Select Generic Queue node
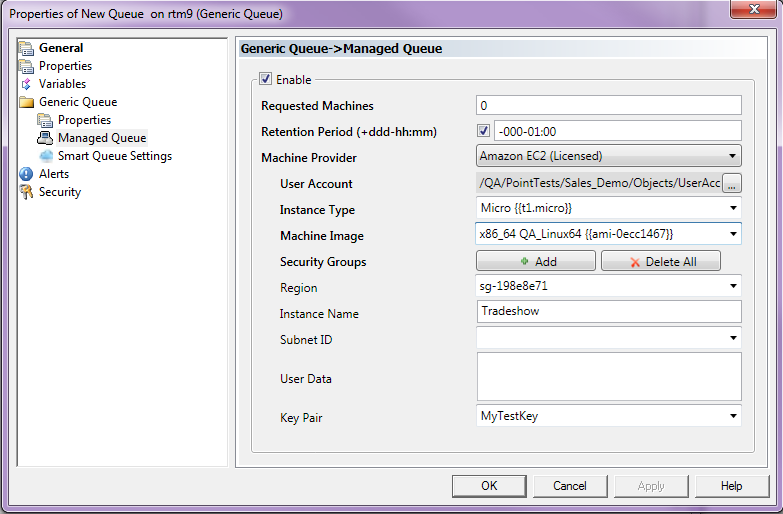783x514 pixels. (78, 102)
